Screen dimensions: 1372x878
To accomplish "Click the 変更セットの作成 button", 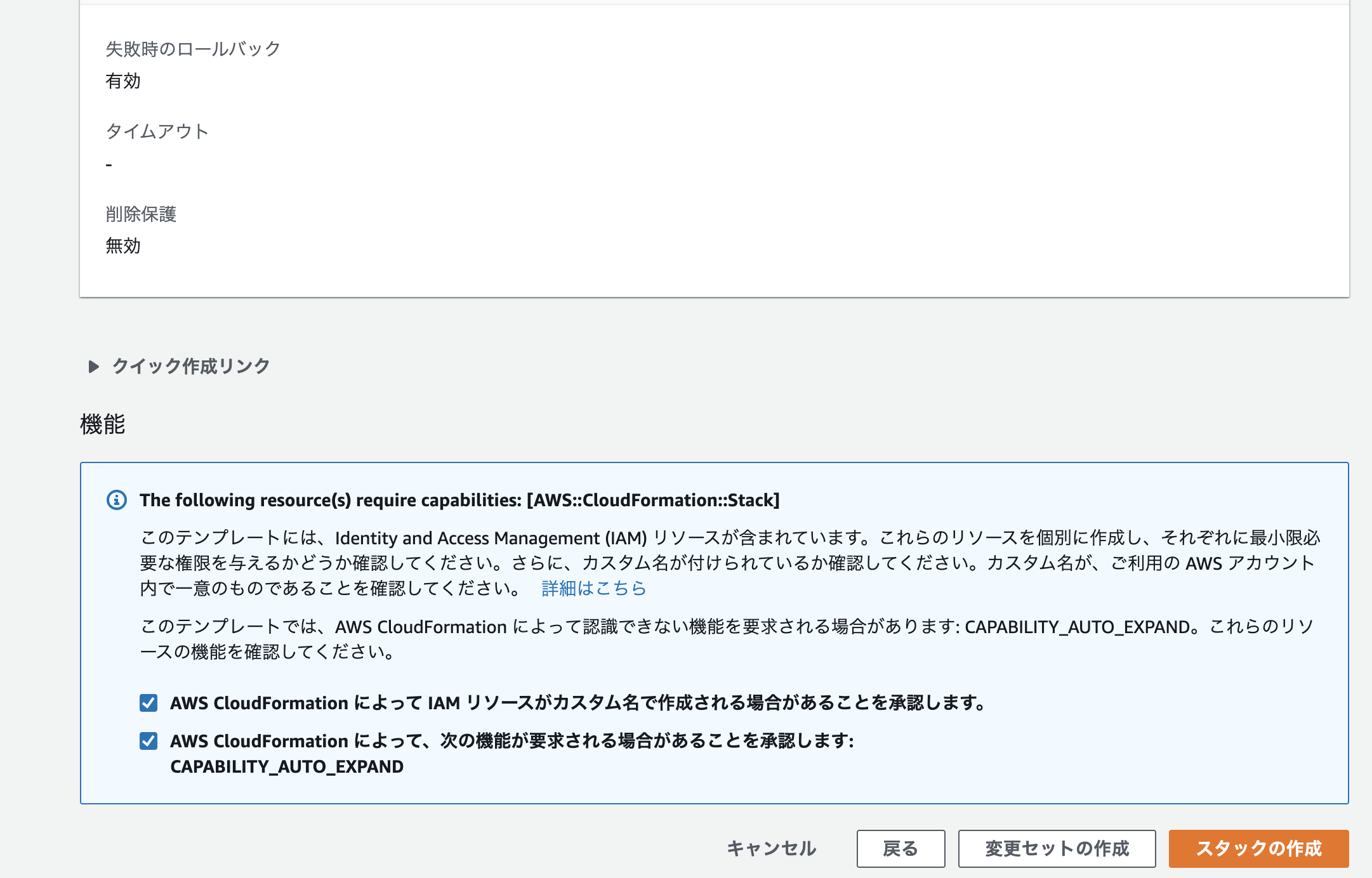I will (1057, 848).
